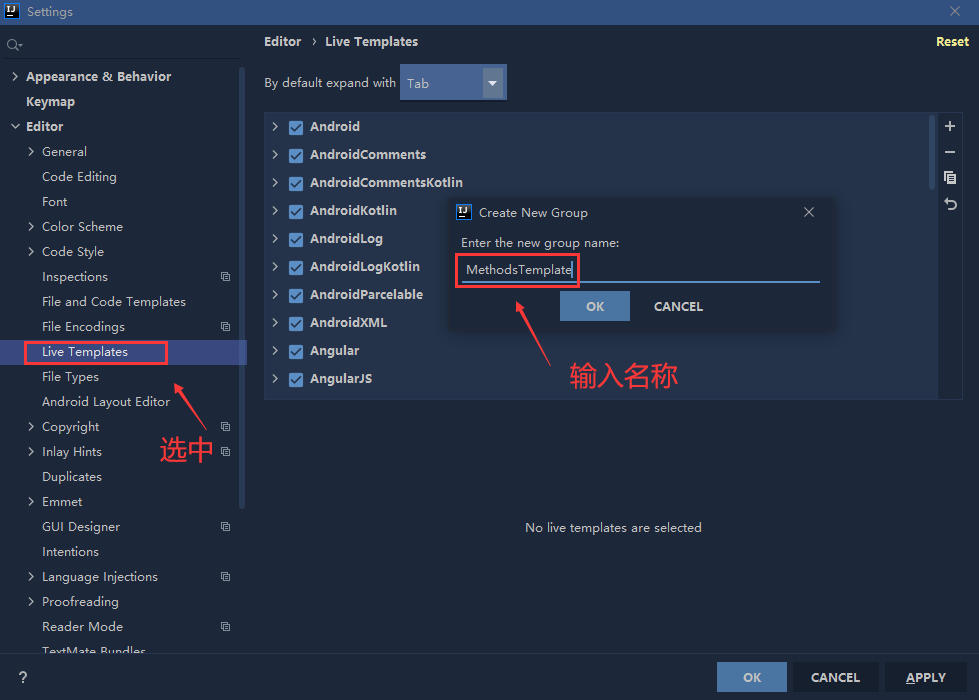Select the Angular row label
Screen dimensions: 979x700
point(335,351)
